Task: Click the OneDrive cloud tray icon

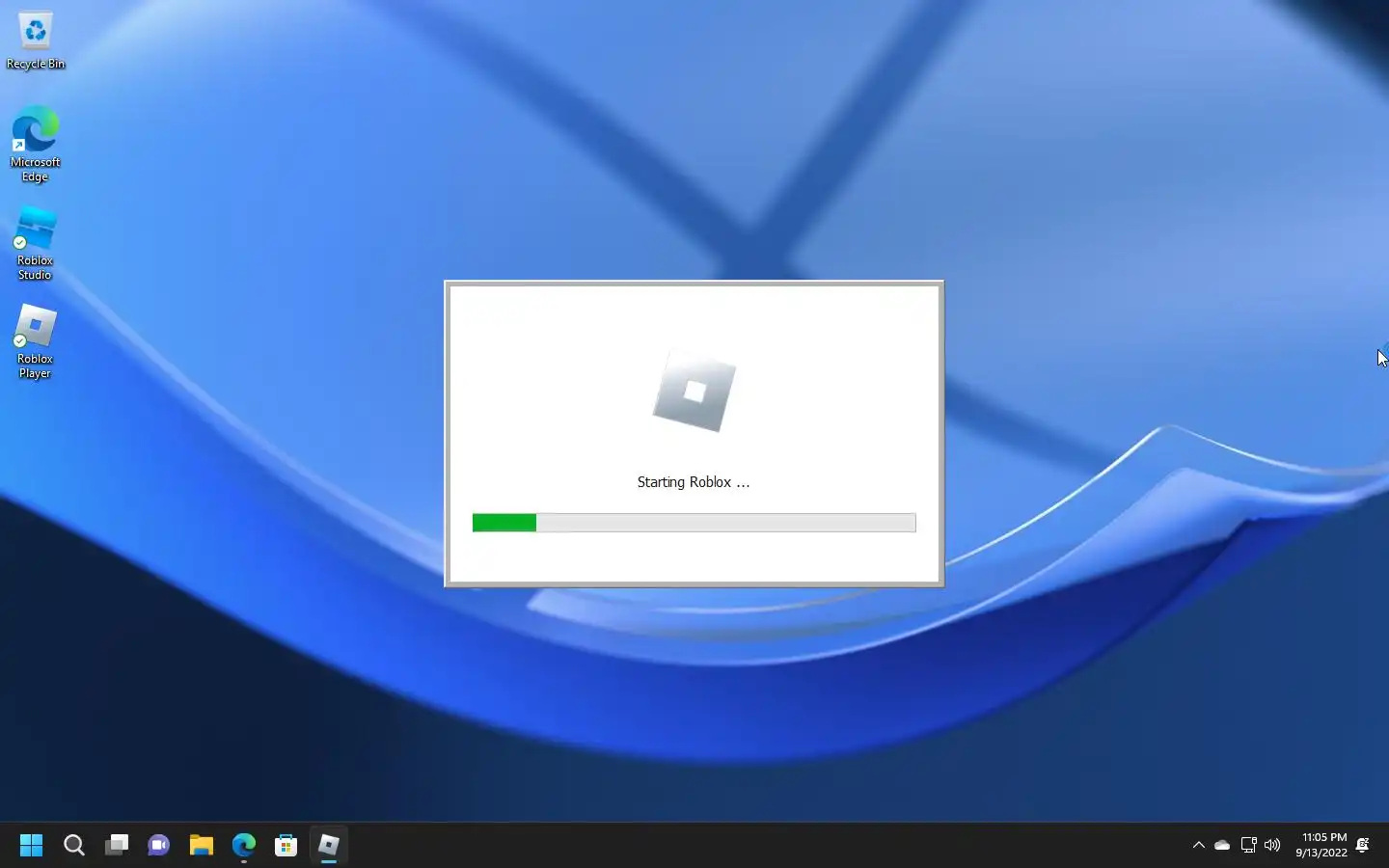Action: (x=1222, y=846)
